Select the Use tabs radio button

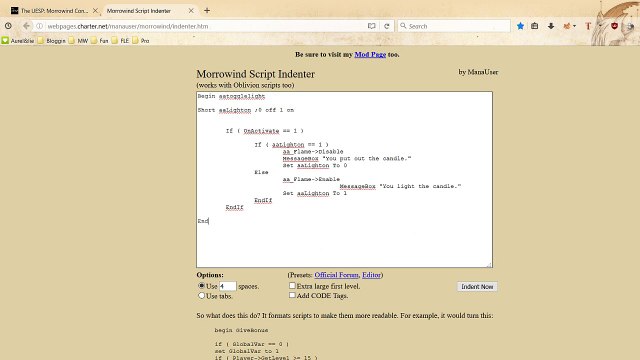pos(201,296)
